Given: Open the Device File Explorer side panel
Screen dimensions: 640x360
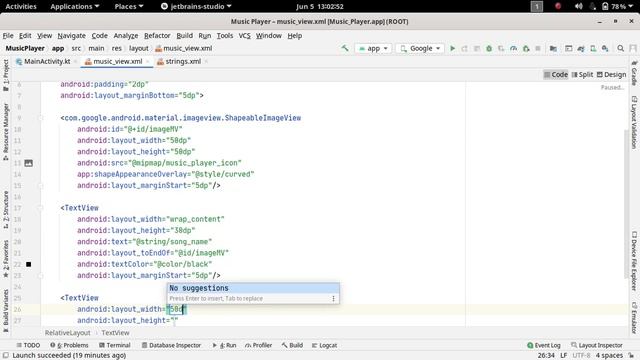Looking at the screenshot, I should pos(634,261).
